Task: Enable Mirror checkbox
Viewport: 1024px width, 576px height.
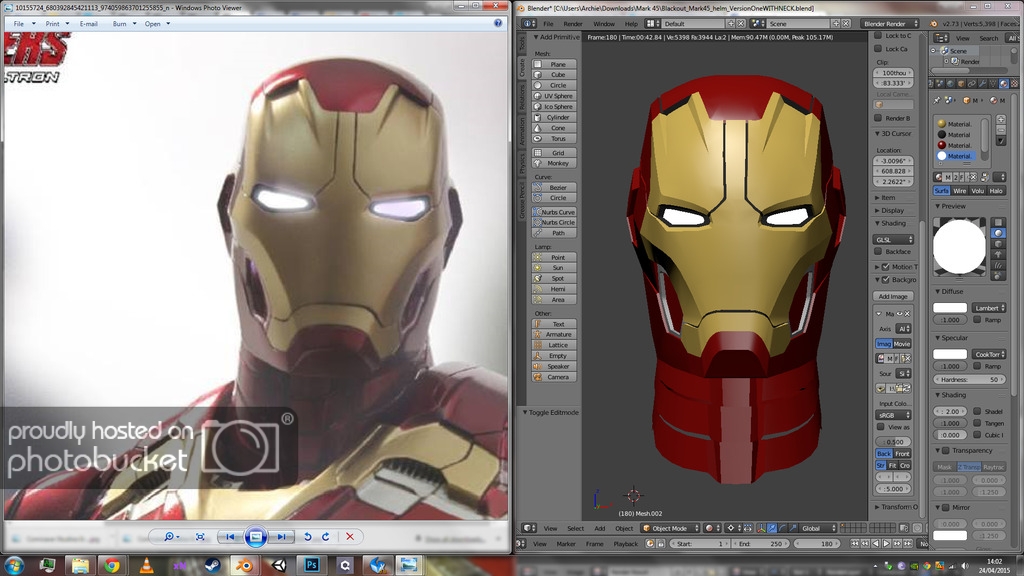Action: (946, 507)
